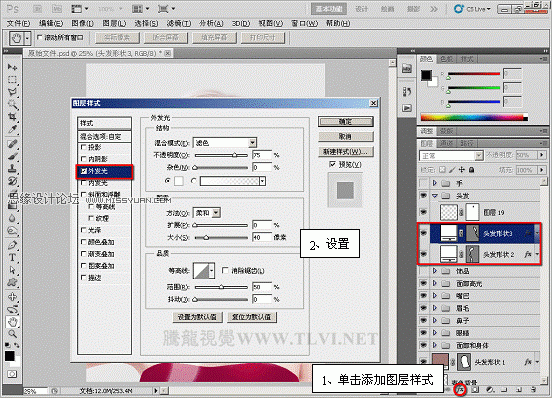Image resolution: width=552 pixels, height=398 pixels.
Task: Select the Healing Brush tool
Action: 13,144
